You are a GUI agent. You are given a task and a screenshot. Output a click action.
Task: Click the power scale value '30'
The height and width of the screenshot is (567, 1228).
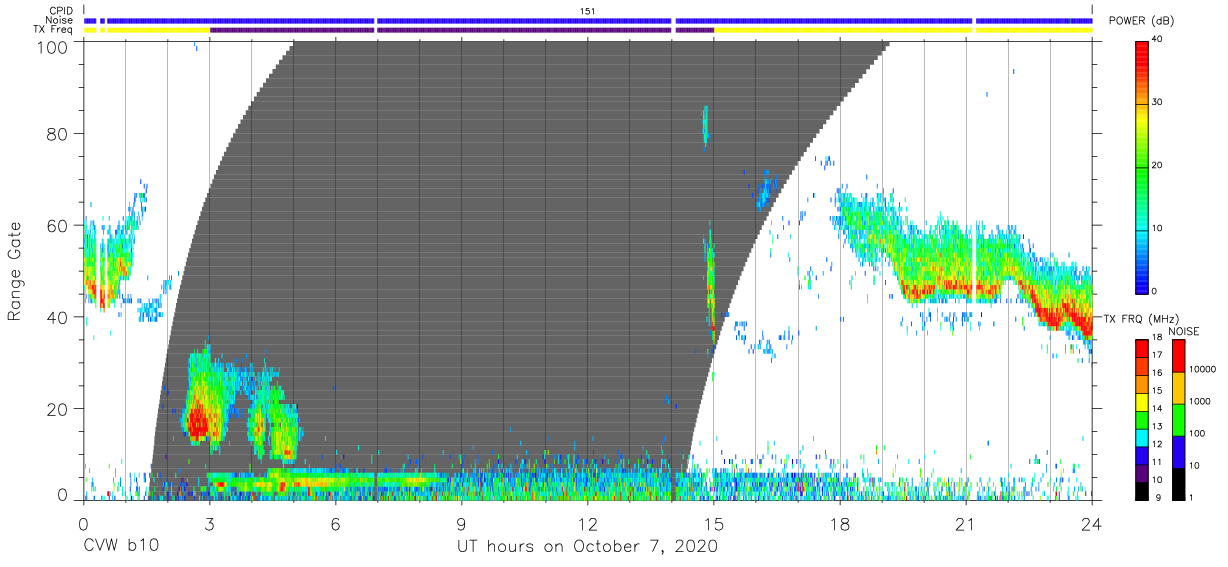(x=1157, y=102)
